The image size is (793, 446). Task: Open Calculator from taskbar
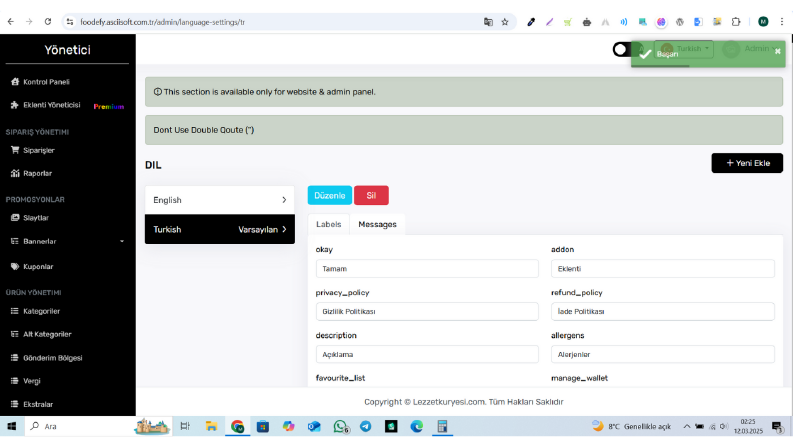point(442,426)
